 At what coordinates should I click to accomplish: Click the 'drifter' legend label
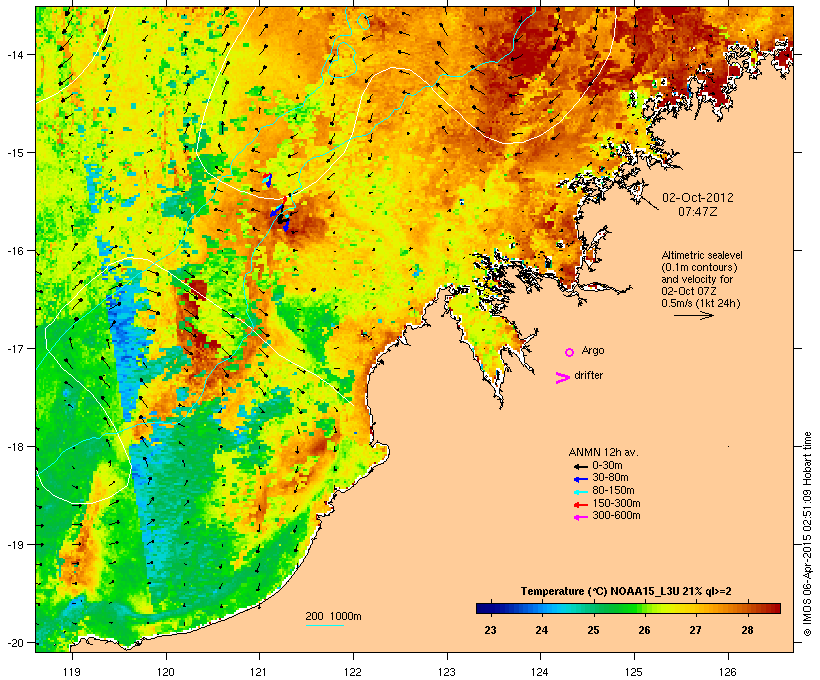pyautogui.click(x=588, y=375)
